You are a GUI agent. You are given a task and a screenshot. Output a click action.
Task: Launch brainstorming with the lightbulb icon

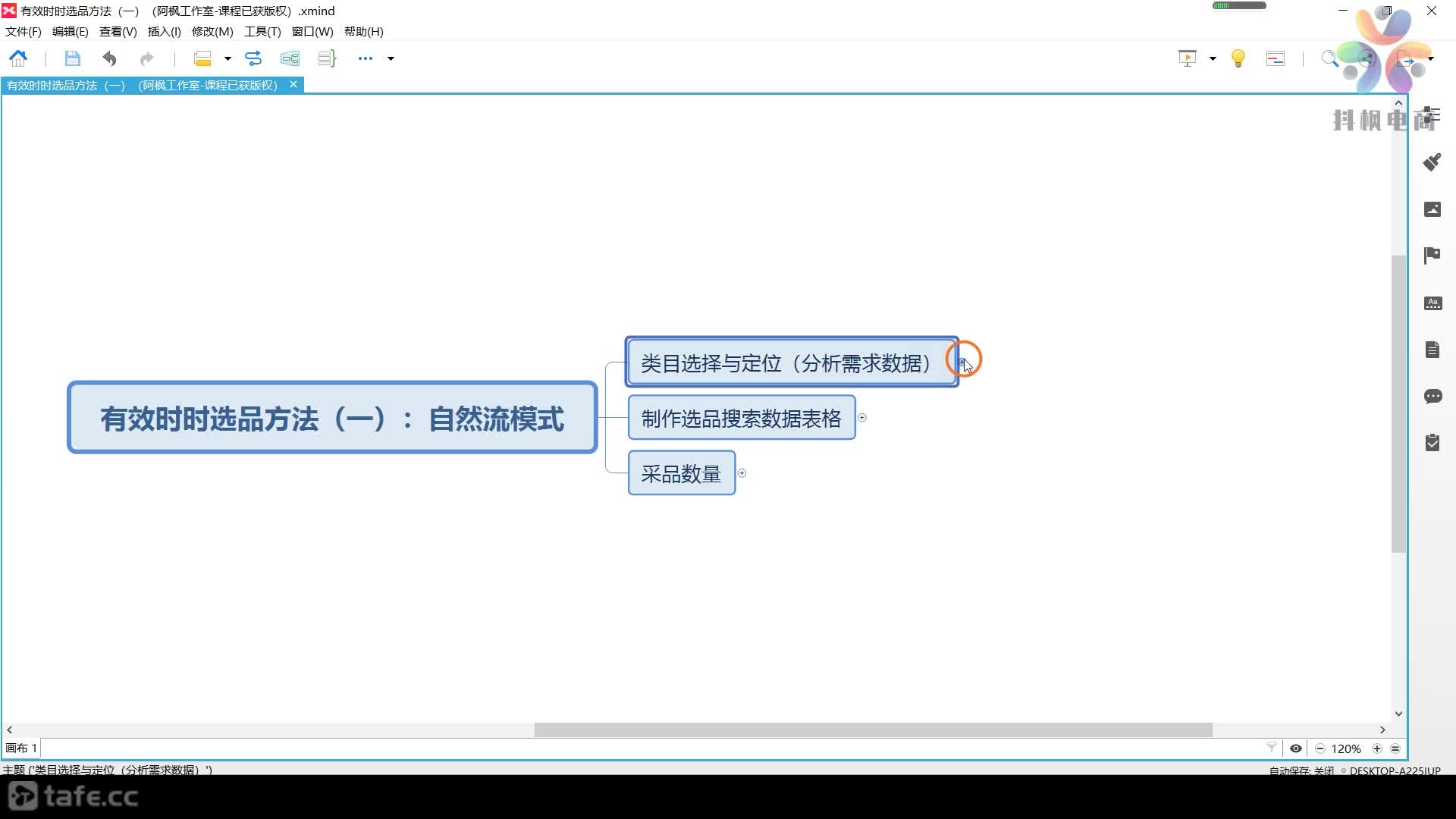(x=1238, y=58)
